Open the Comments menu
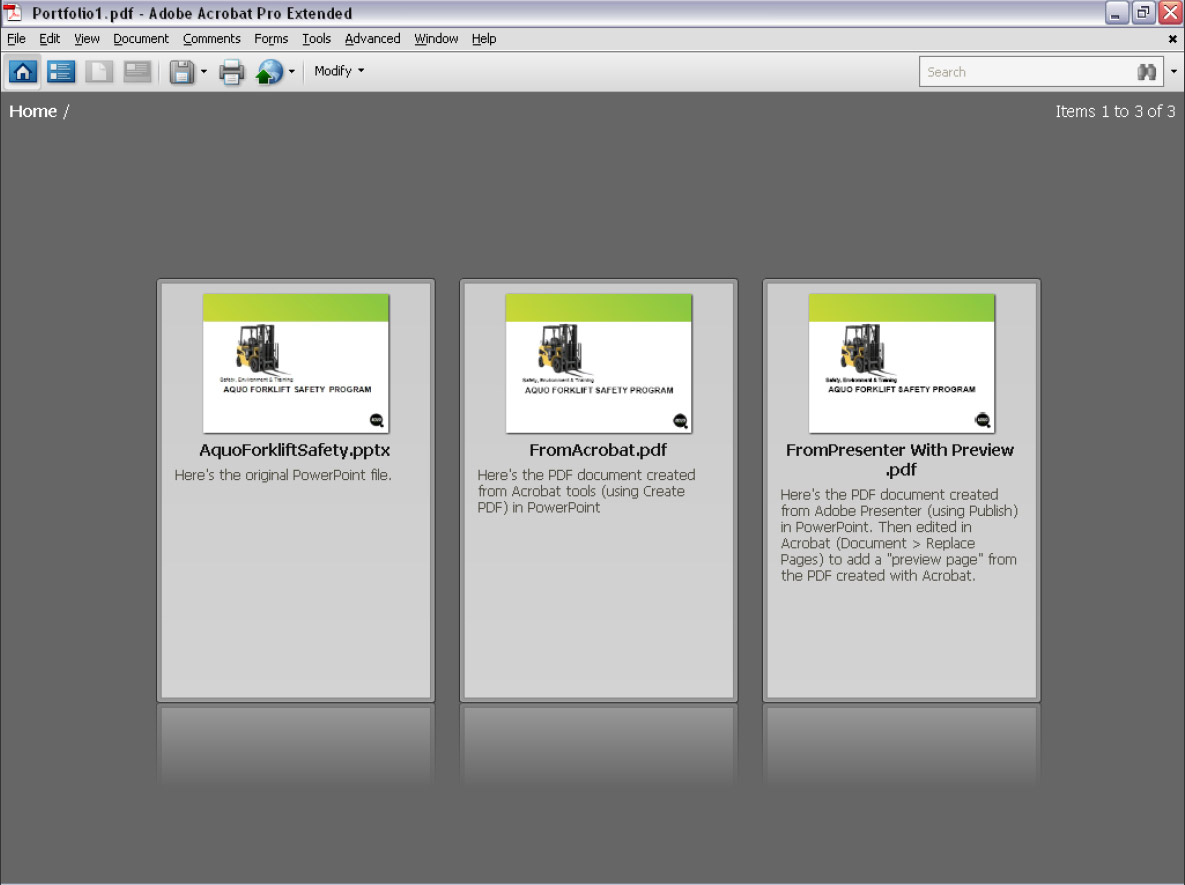This screenshot has width=1185, height=885. 211,39
